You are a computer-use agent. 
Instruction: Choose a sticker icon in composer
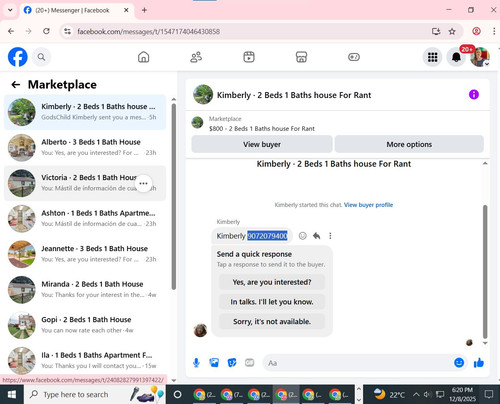click(x=232, y=363)
